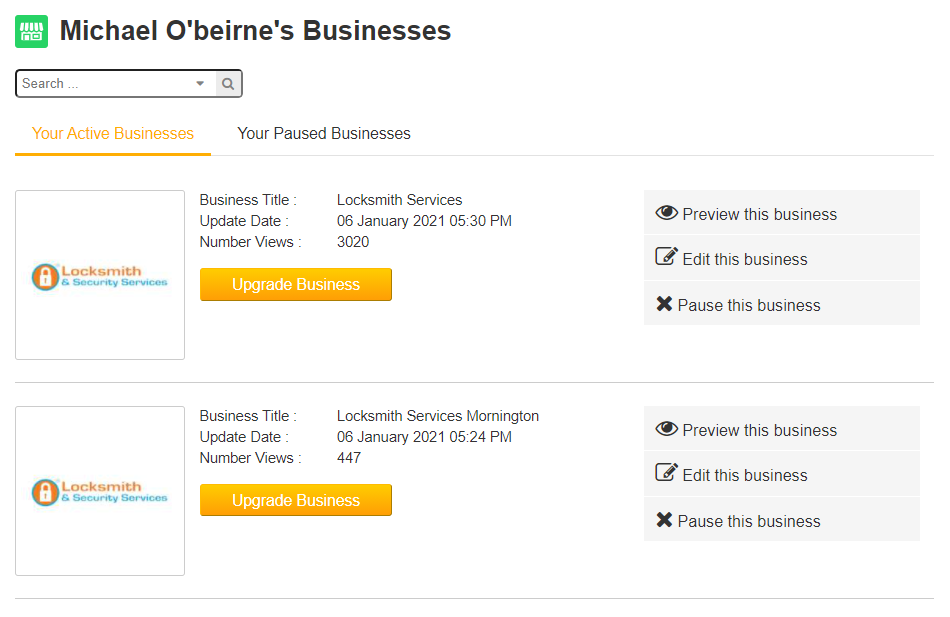The image size is (950, 617).
Task: Open the Locksmith Services Mornington logo thumbnail
Action: pos(100,491)
